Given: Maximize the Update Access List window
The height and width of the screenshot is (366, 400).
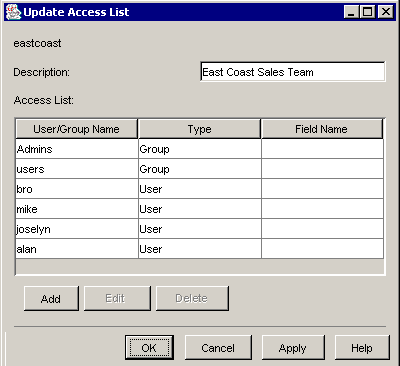Looking at the screenshot, I should [368, 12].
